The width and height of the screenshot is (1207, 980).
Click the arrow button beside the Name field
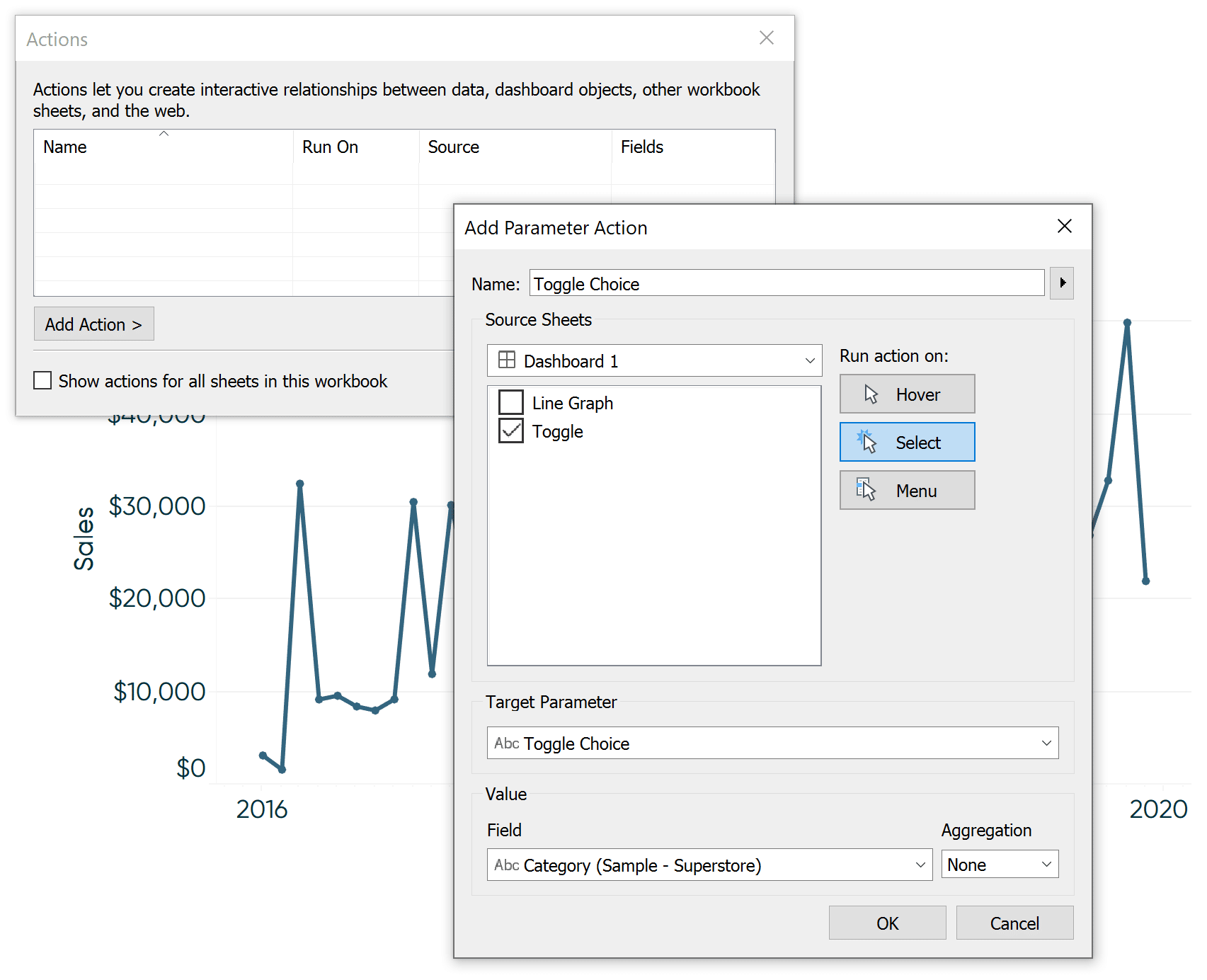[x=1062, y=283]
